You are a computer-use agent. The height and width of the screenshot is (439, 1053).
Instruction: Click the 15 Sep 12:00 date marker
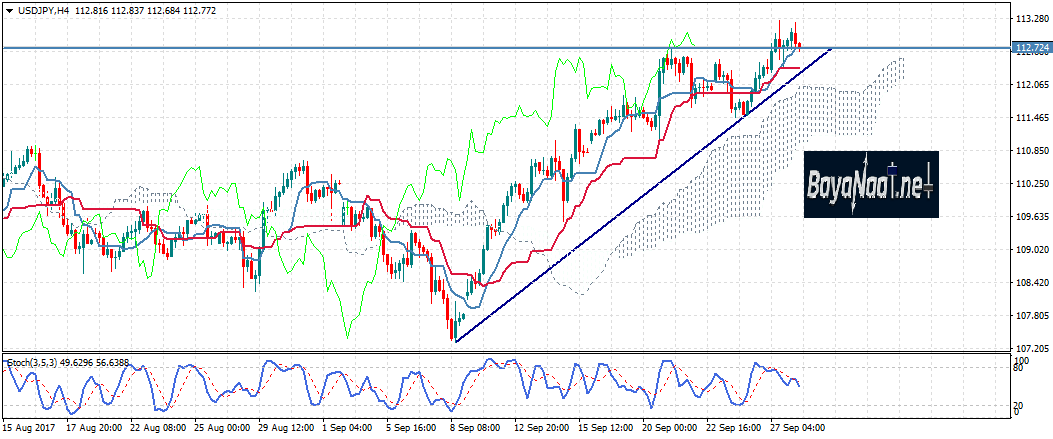coord(604,428)
